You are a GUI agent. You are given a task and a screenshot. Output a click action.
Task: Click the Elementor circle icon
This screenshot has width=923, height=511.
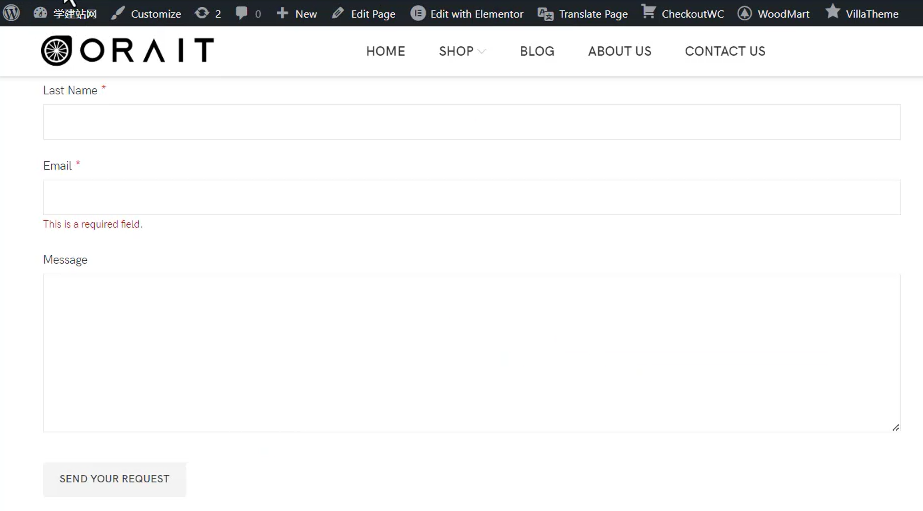[x=418, y=13]
